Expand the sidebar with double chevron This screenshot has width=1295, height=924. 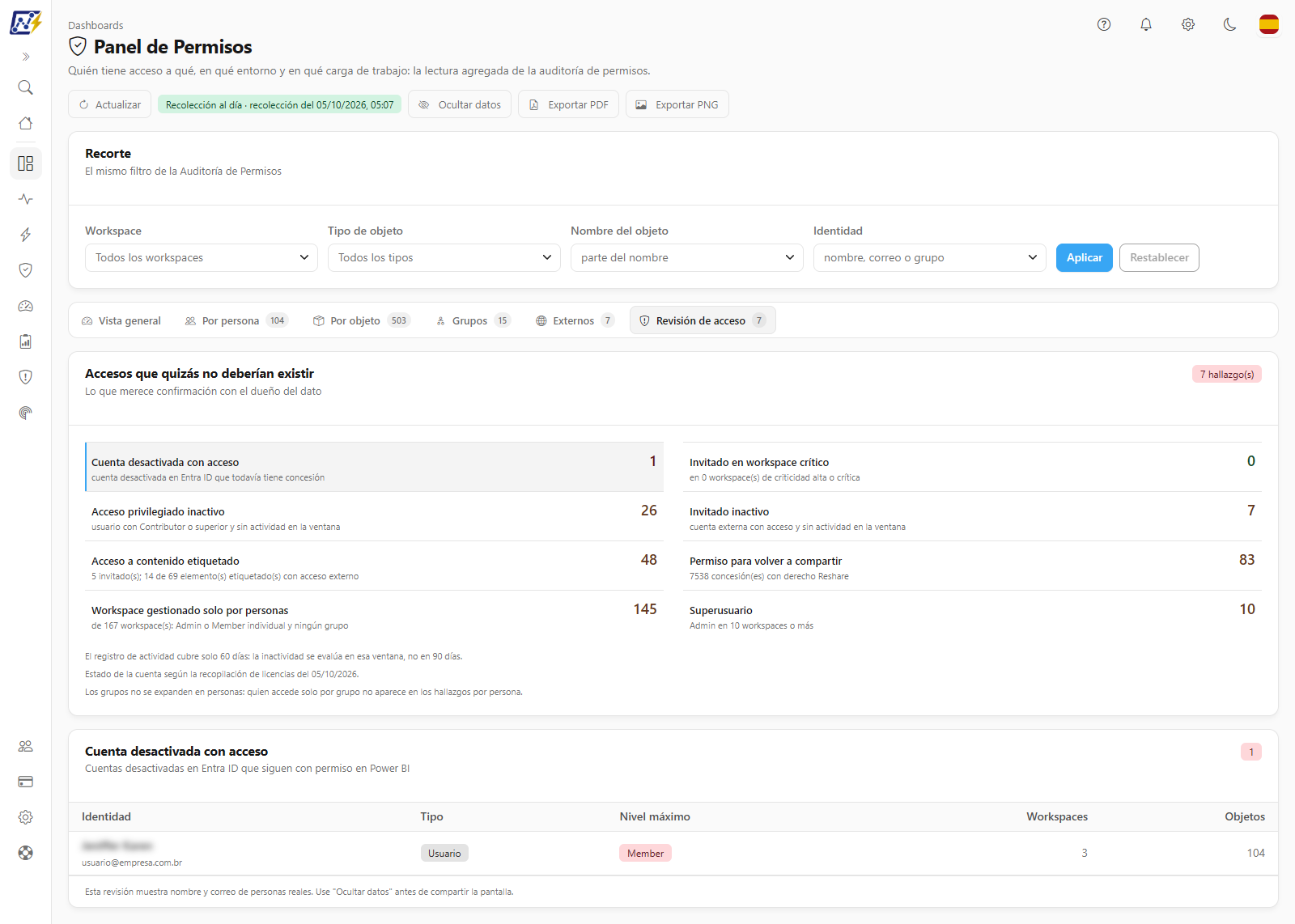tap(26, 57)
